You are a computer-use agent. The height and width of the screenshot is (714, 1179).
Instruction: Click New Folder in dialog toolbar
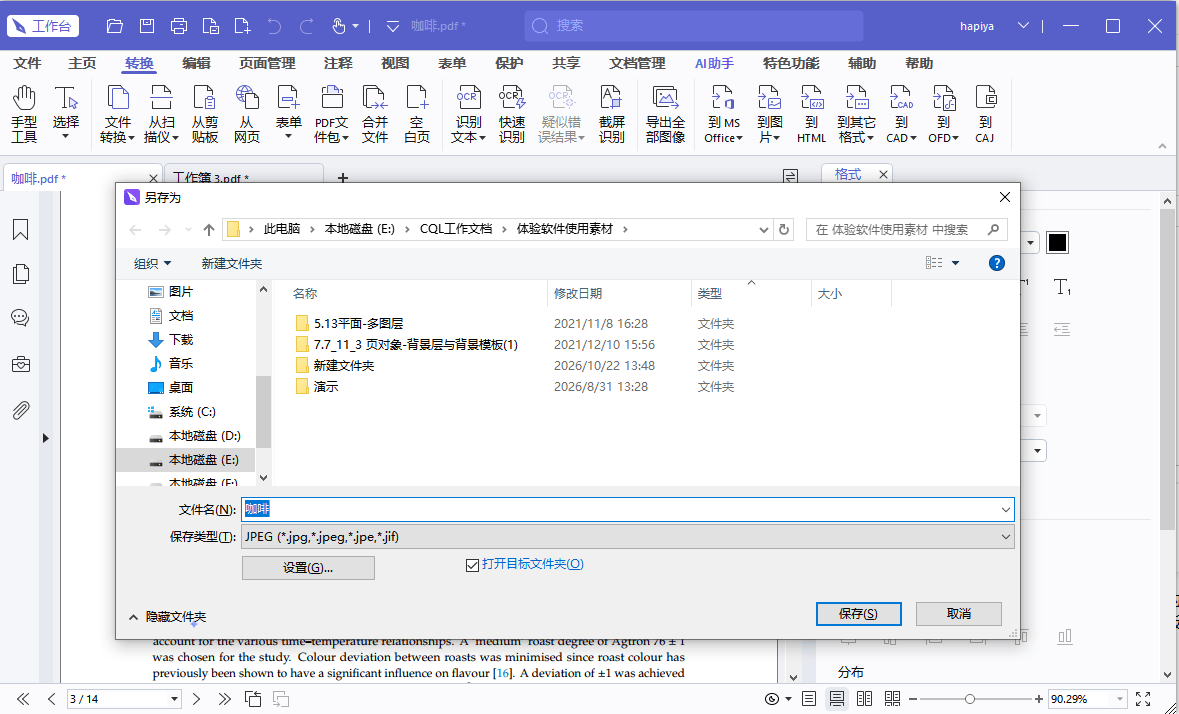coord(232,263)
